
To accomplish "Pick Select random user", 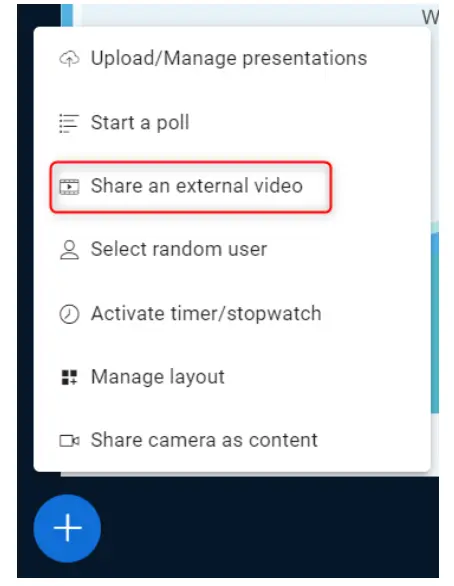I will tap(179, 249).
